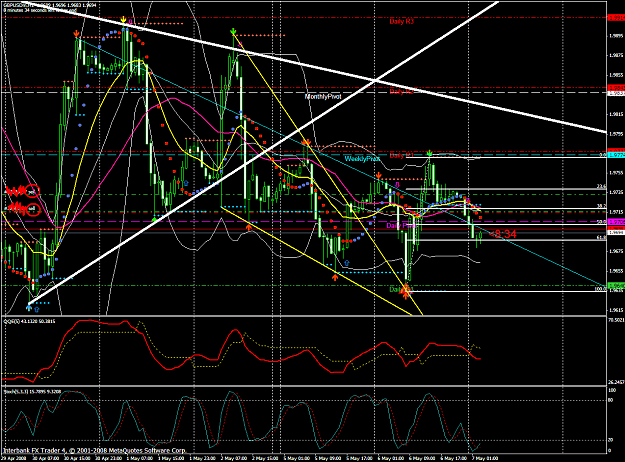Click the 30 Apr 07:00 time label
This screenshot has height=462, width=625.
pyautogui.click(x=47, y=458)
